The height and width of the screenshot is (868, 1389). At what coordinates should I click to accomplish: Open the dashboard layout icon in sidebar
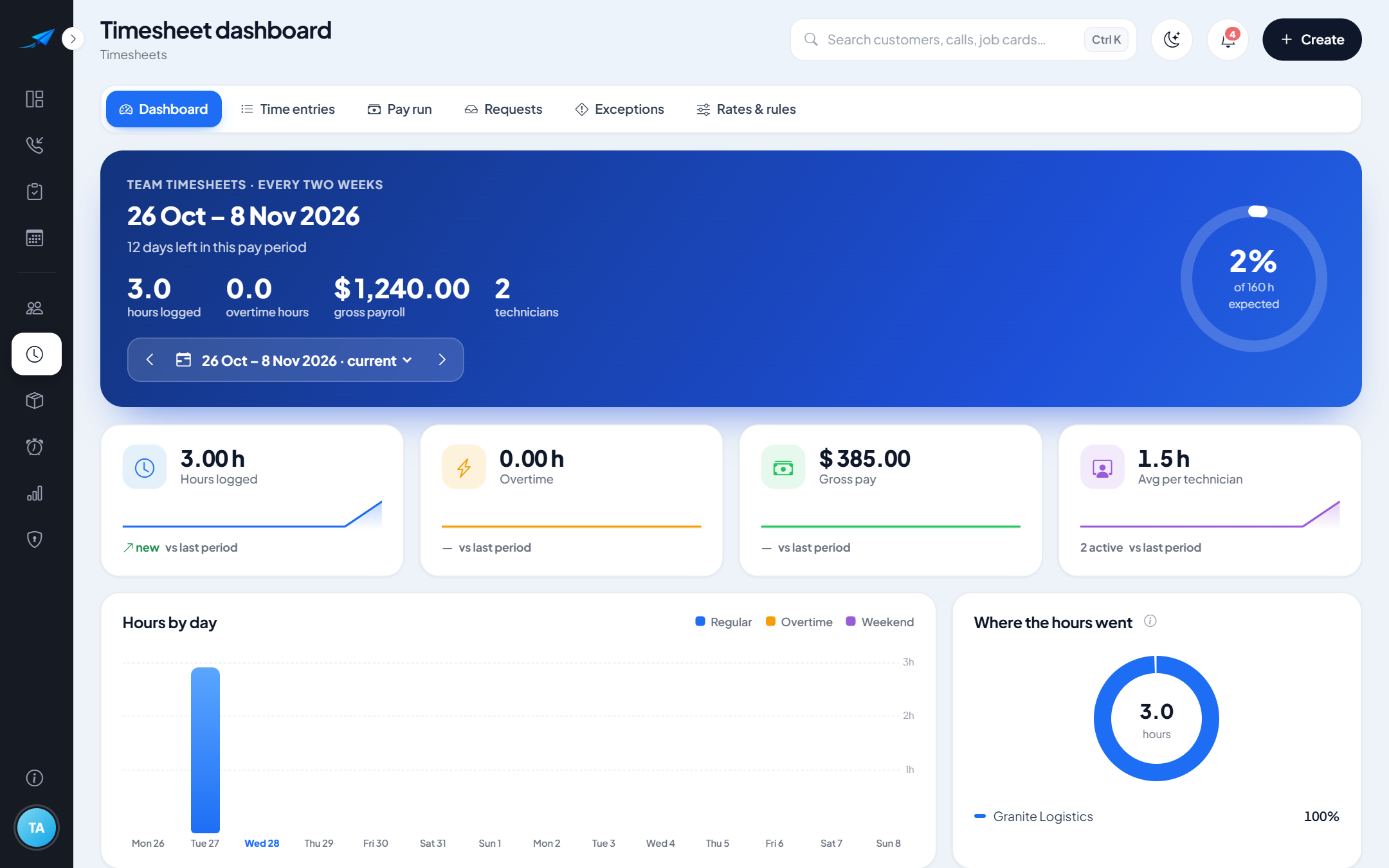tap(35, 99)
